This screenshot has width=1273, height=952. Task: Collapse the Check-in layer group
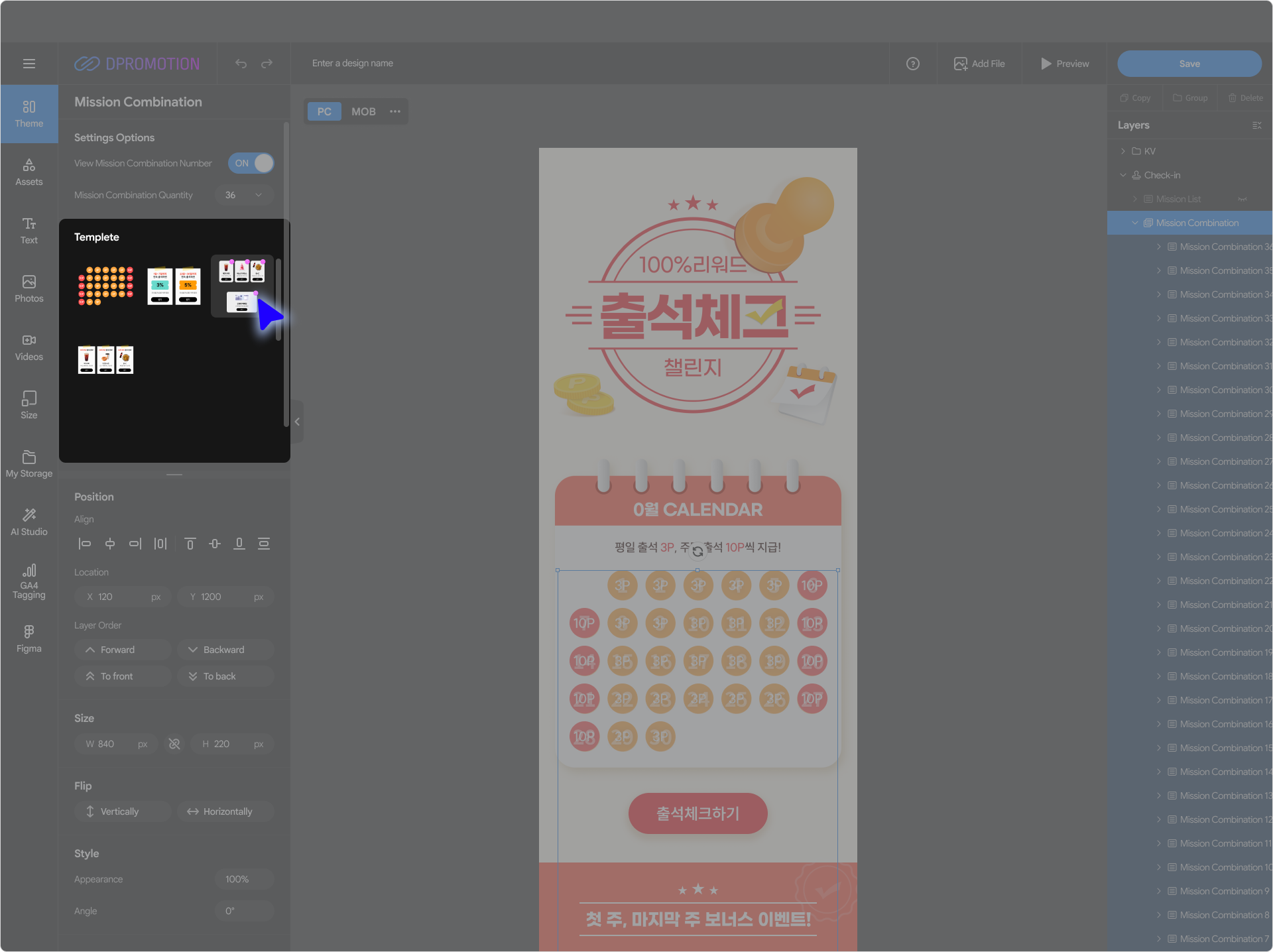(x=1123, y=175)
